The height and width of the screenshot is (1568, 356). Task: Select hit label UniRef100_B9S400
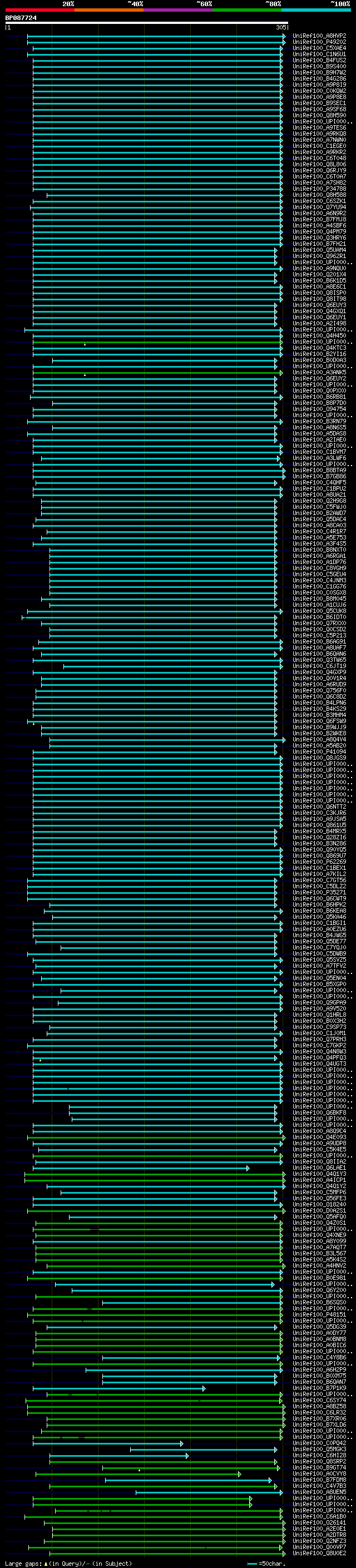click(x=319, y=66)
